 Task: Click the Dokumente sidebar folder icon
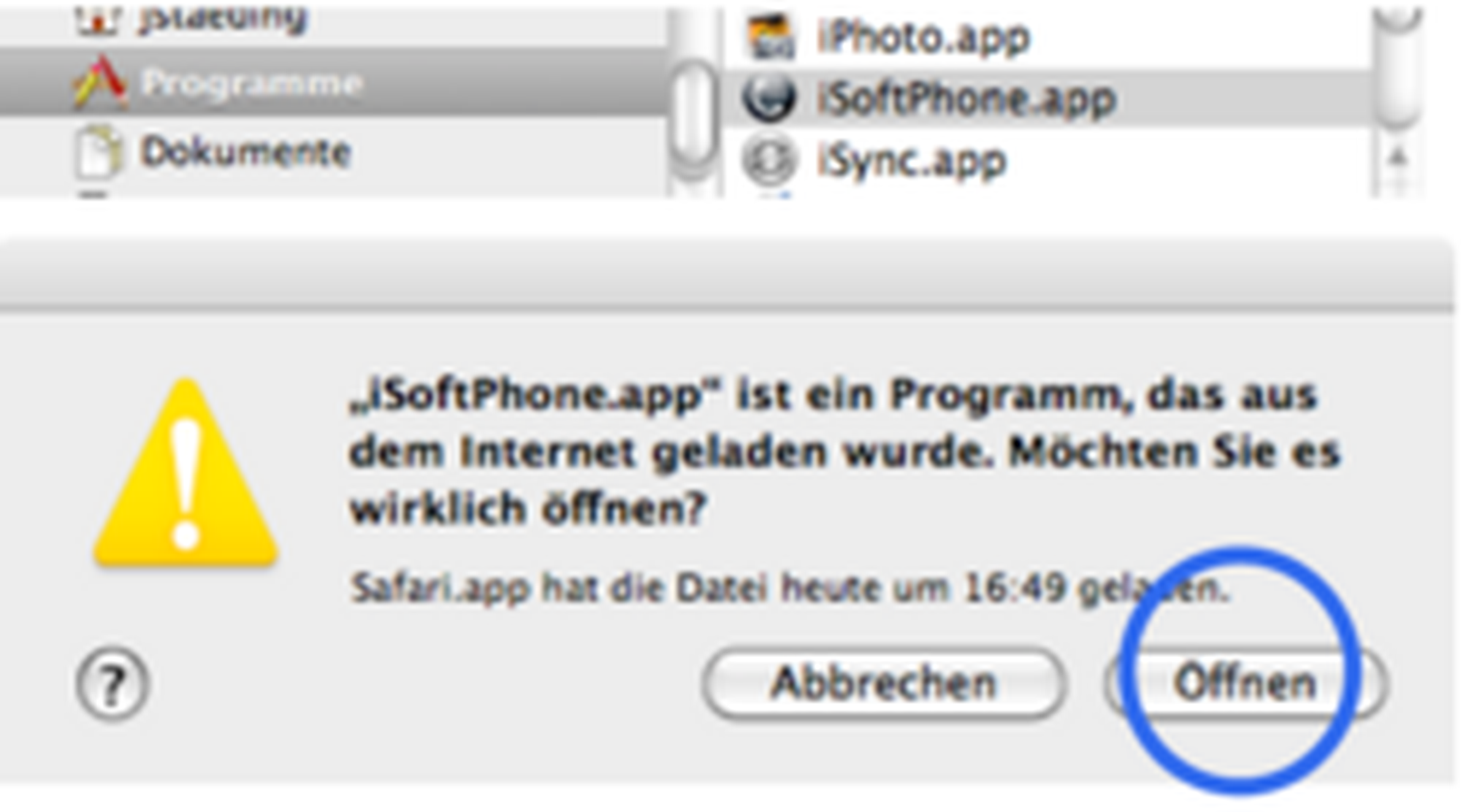pyautogui.click(x=99, y=151)
